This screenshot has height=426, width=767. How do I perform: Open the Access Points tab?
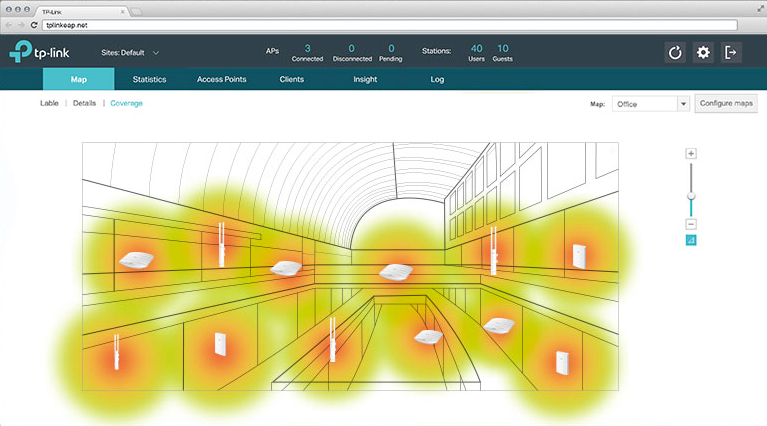[222, 79]
